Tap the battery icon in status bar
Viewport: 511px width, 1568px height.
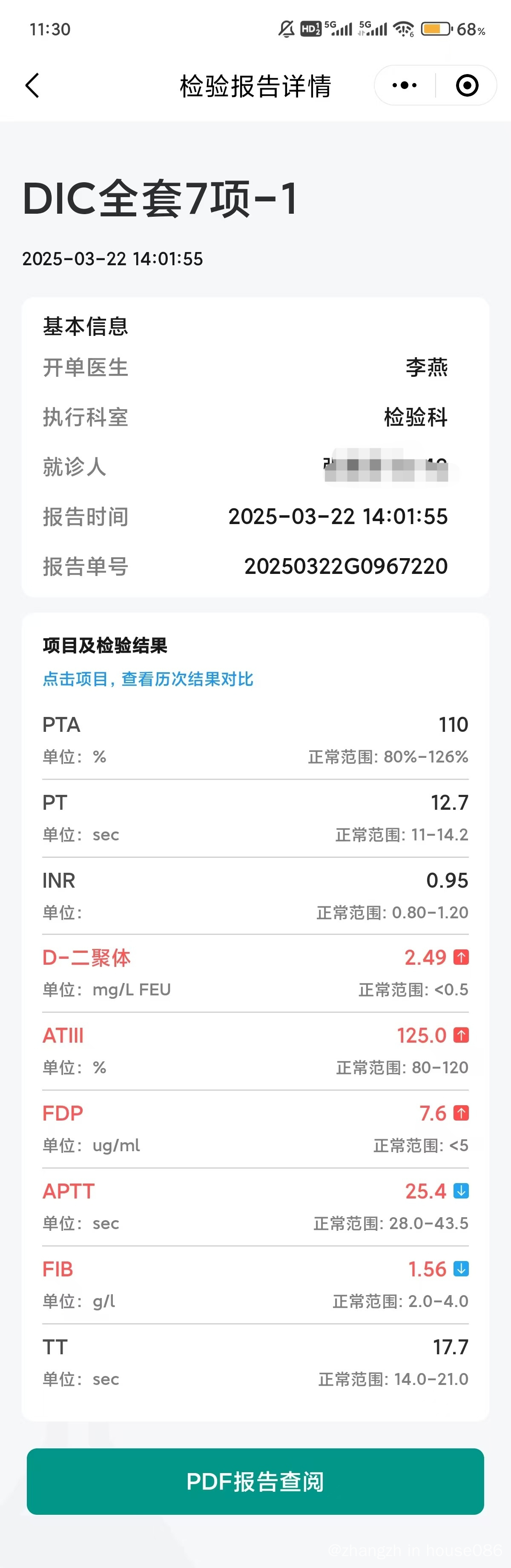coord(437,29)
